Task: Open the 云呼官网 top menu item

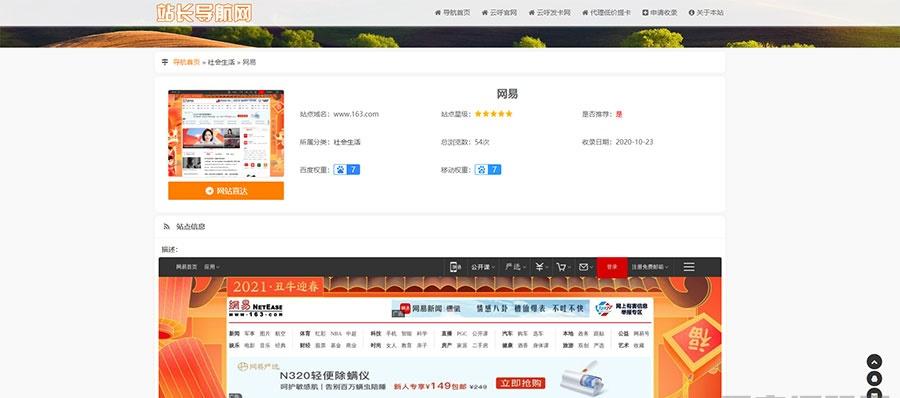Action: 499,13
